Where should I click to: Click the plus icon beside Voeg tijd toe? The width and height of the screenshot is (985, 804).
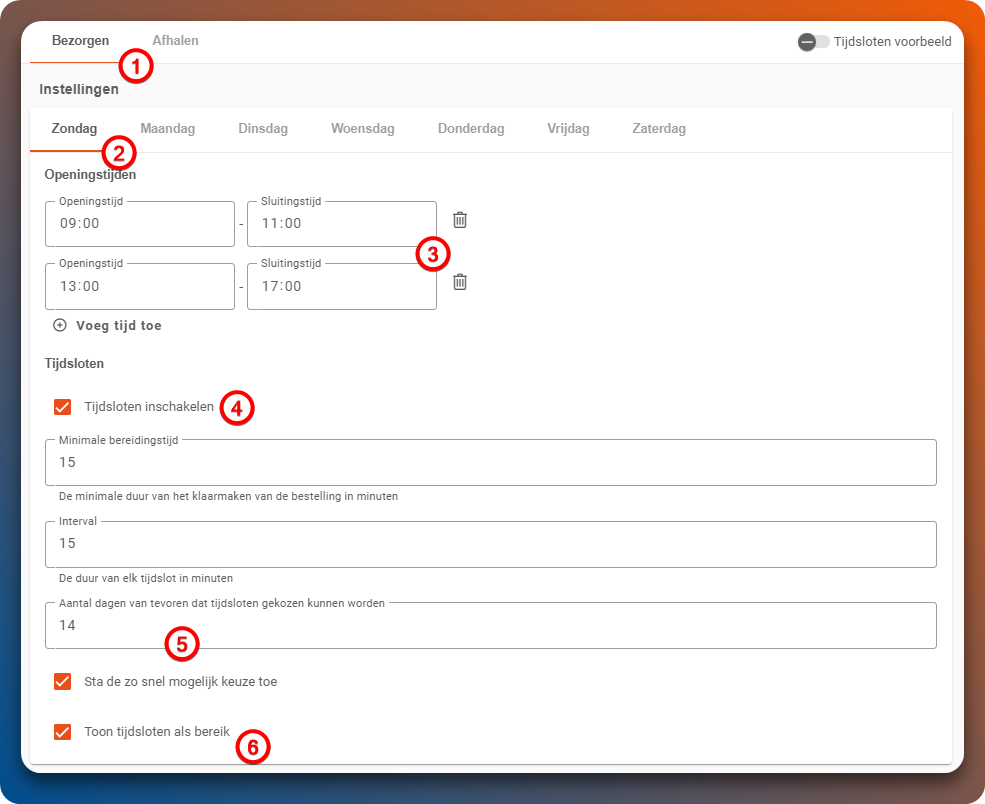click(x=60, y=325)
